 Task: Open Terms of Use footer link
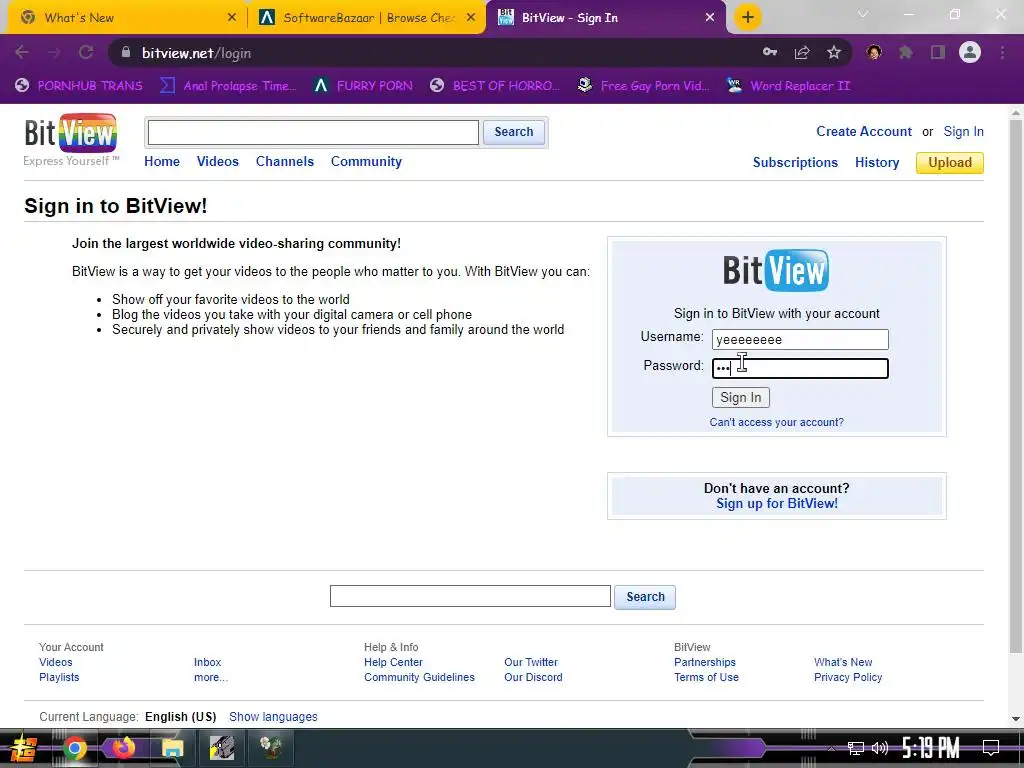pyautogui.click(x=706, y=677)
